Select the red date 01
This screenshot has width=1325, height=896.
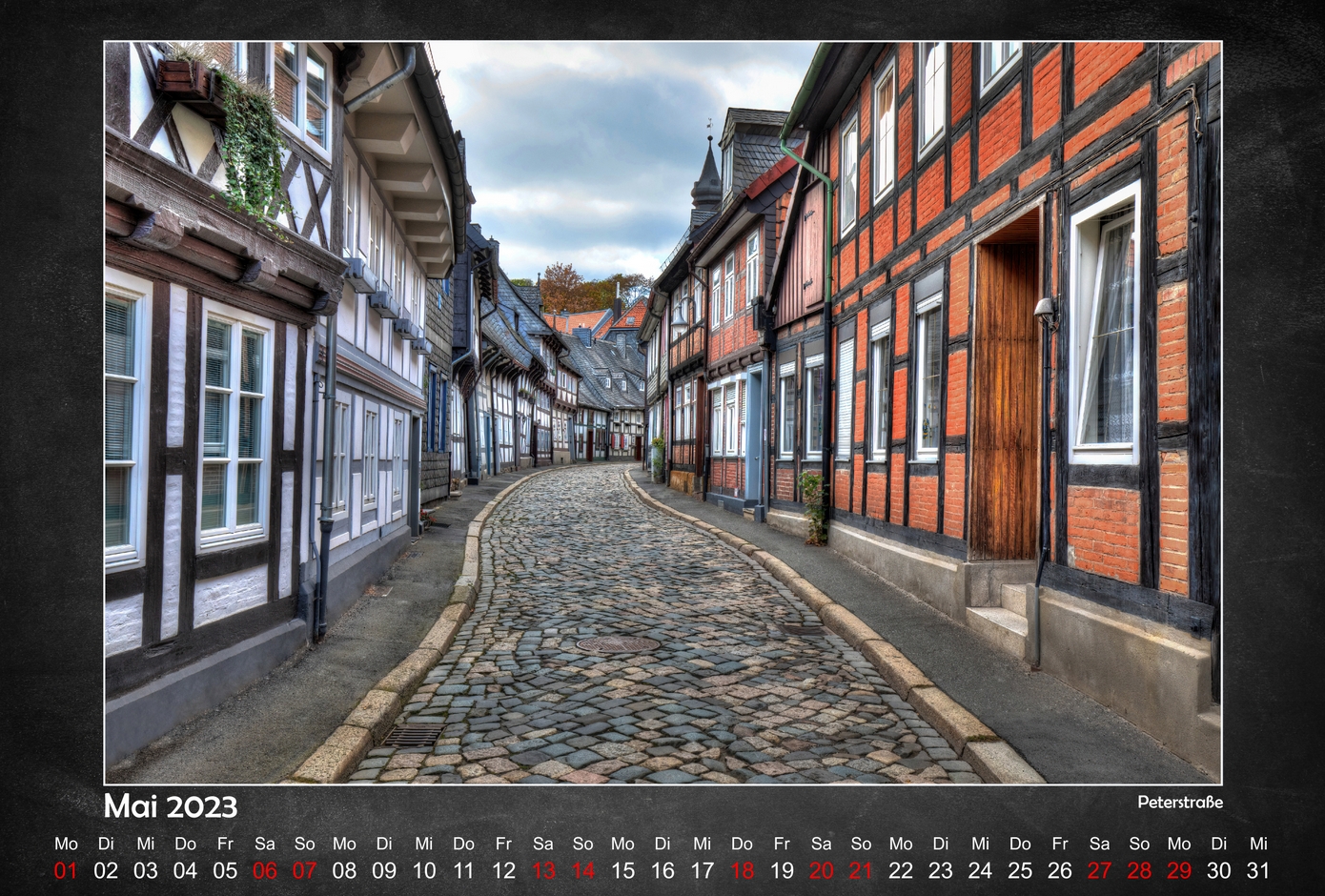coord(66,870)
